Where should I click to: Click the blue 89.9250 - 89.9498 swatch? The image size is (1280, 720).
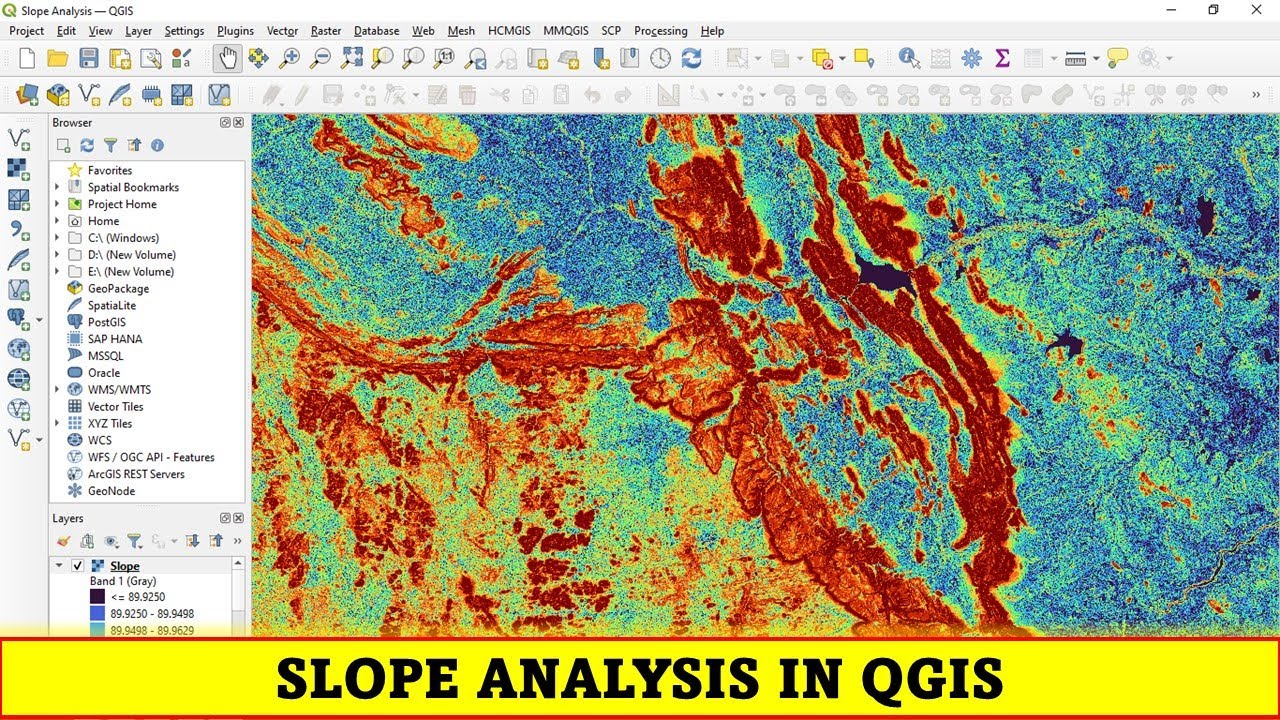[97, 614]
